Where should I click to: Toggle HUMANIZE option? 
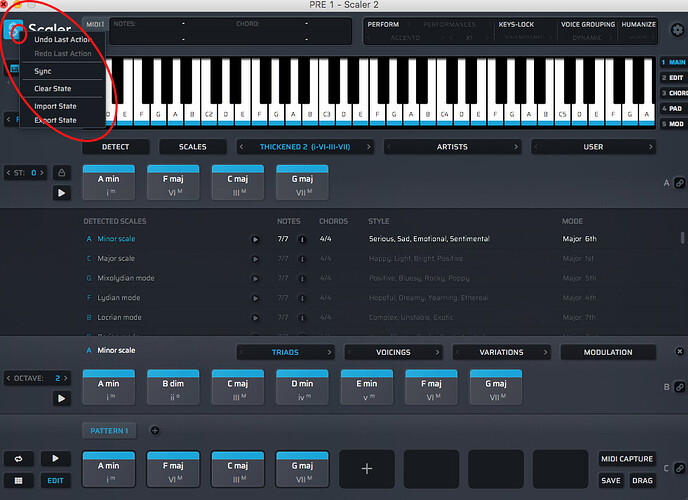point(638,25)
